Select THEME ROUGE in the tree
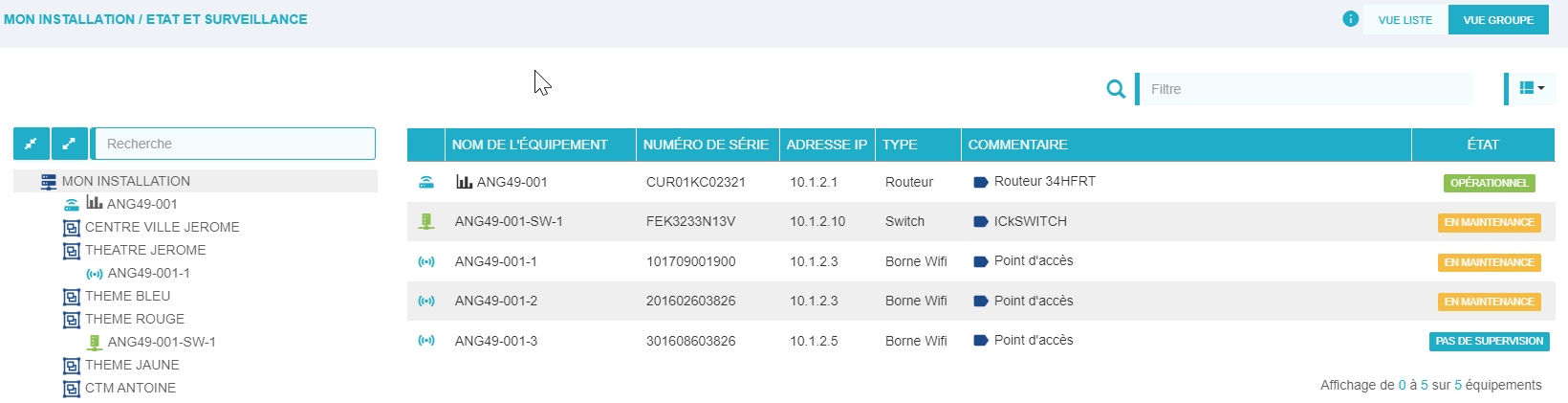Screen dimensions: 1568x403 tap(134, 319)
